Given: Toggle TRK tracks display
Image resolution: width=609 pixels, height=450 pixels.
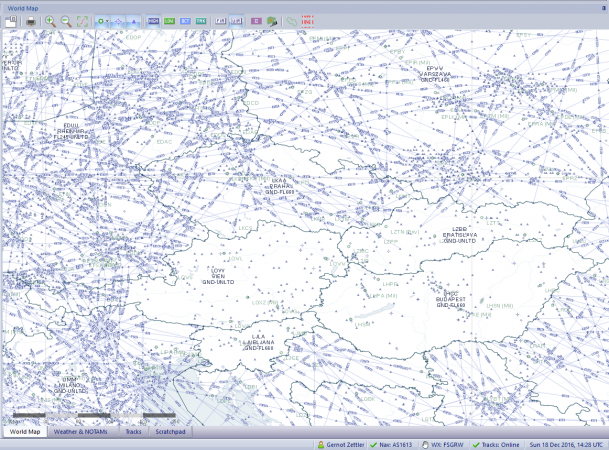Looking at the screenshot, I should (201, 20).
